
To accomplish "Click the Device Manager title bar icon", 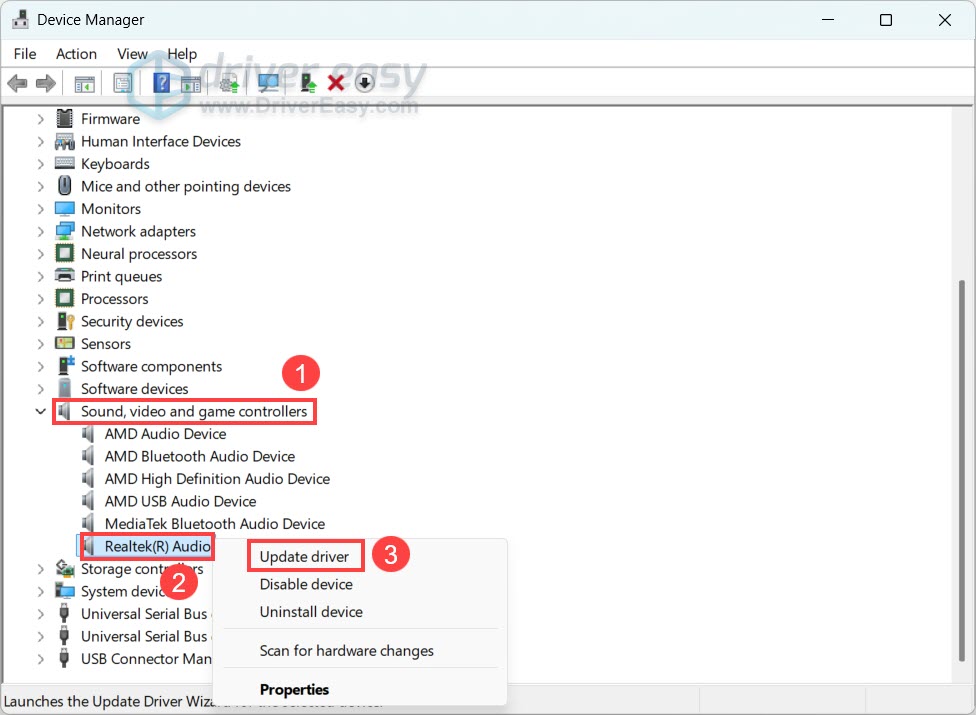I will [21, 19].
